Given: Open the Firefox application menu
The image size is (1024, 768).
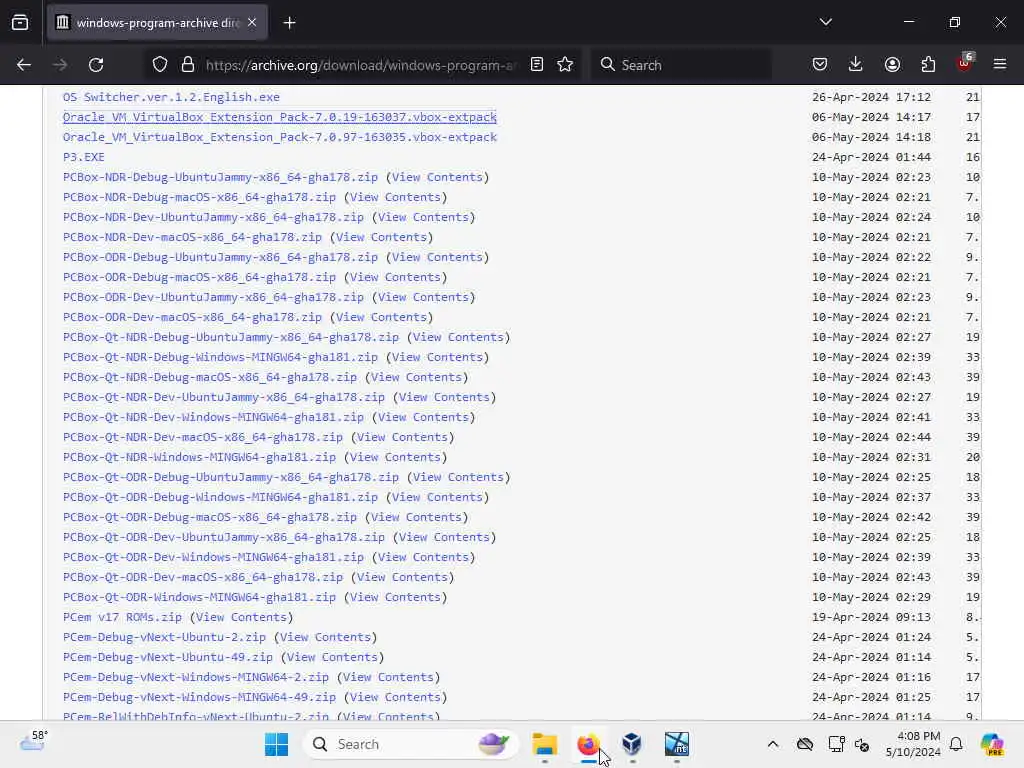Looking at the screenshot, I should coord(1000,65).
